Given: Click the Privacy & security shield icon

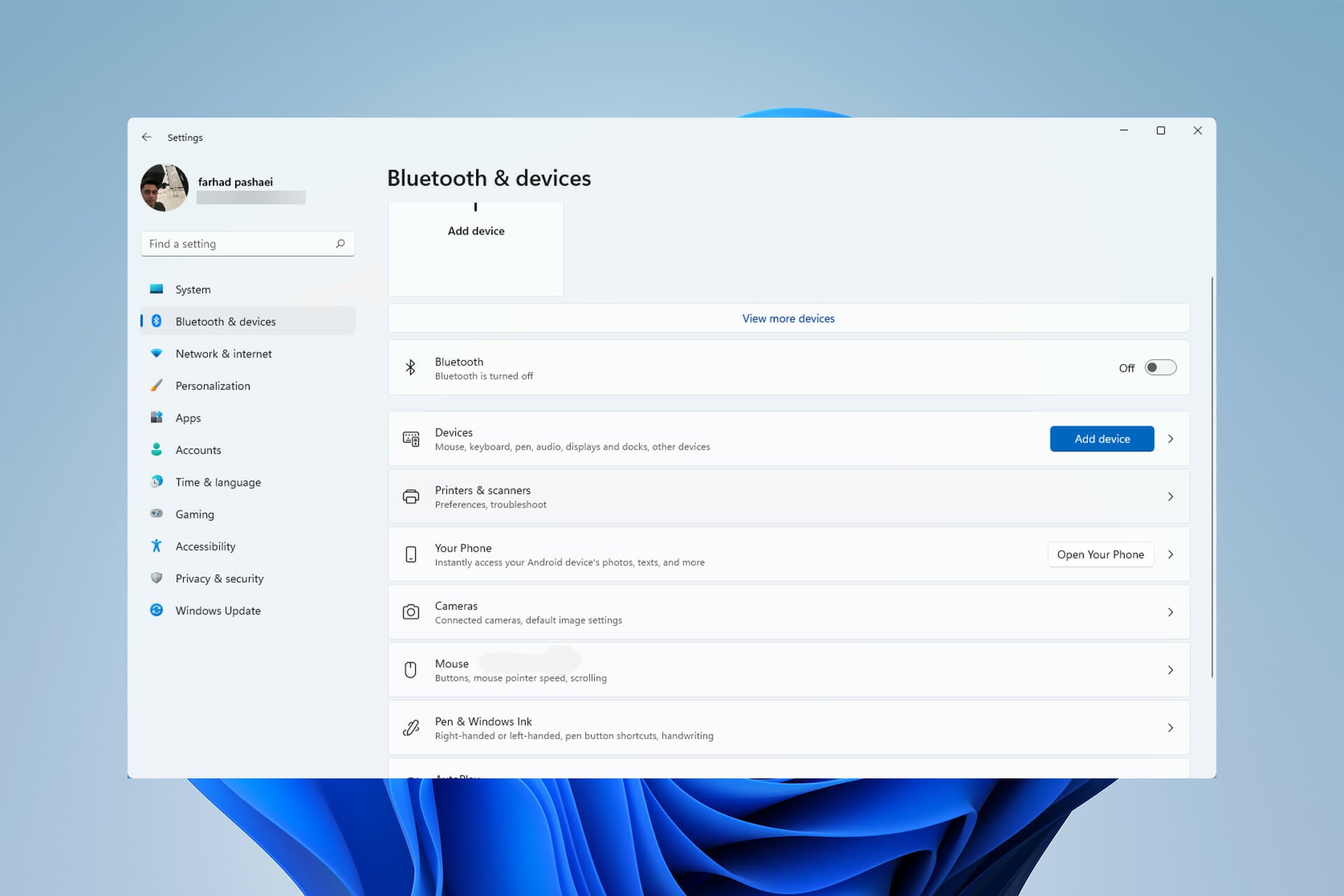Looking at the screenshot, I should click(157, 578).
